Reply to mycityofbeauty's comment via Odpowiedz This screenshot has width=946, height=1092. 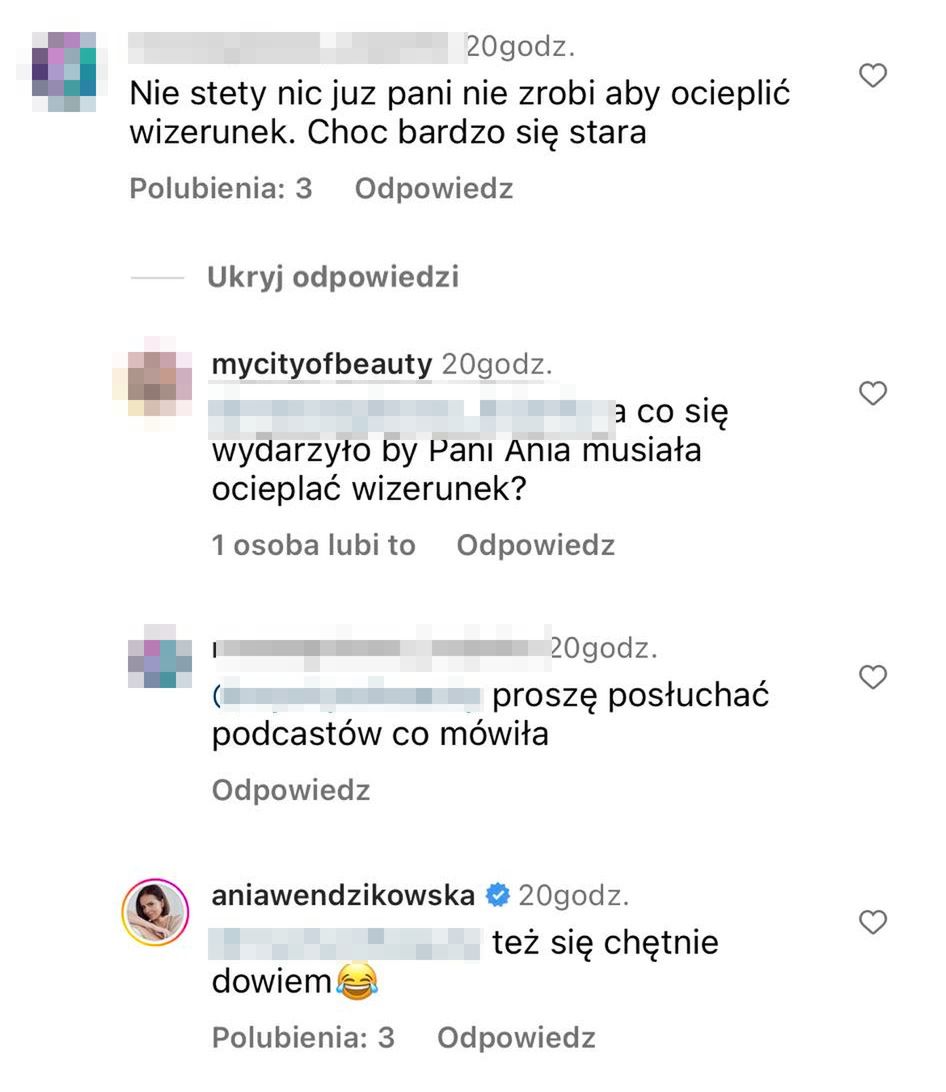[535, 545]
